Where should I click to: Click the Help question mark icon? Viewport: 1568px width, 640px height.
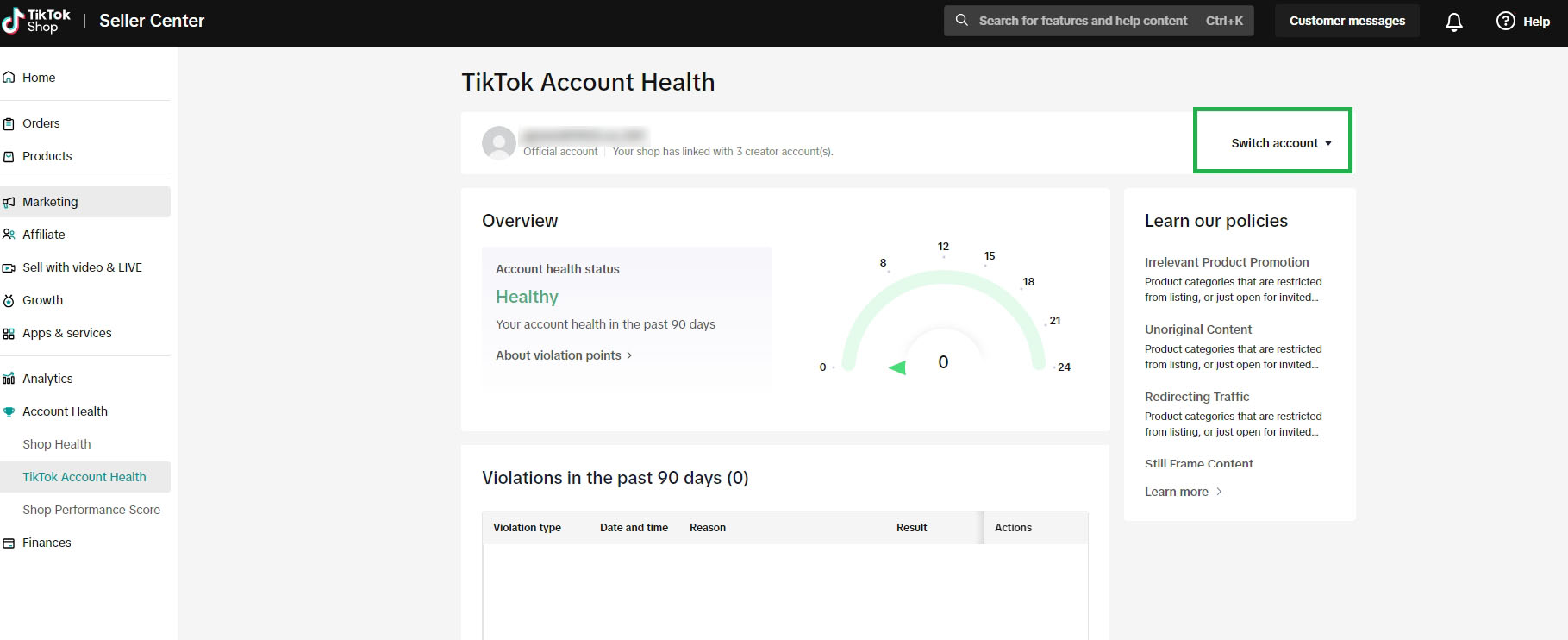pyautogui.click(x=1505, y=22)
